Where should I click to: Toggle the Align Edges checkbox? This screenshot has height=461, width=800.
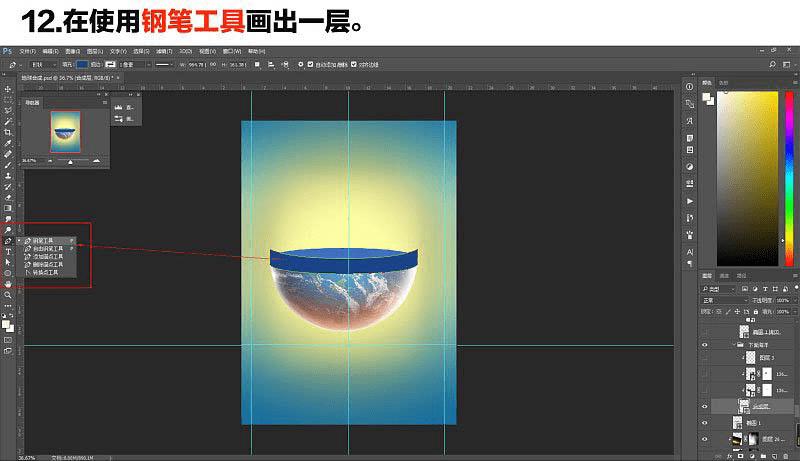click(x=354, y=65)
